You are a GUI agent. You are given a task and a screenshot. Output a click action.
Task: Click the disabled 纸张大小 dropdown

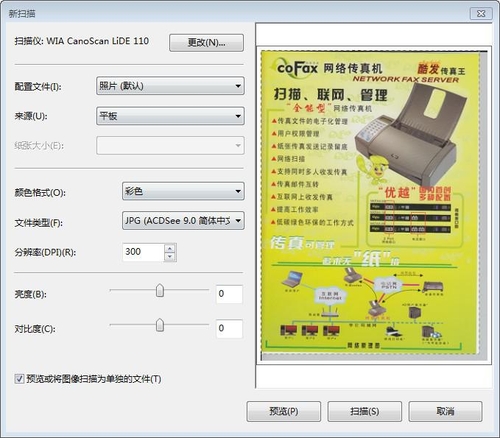pos(170,145)
